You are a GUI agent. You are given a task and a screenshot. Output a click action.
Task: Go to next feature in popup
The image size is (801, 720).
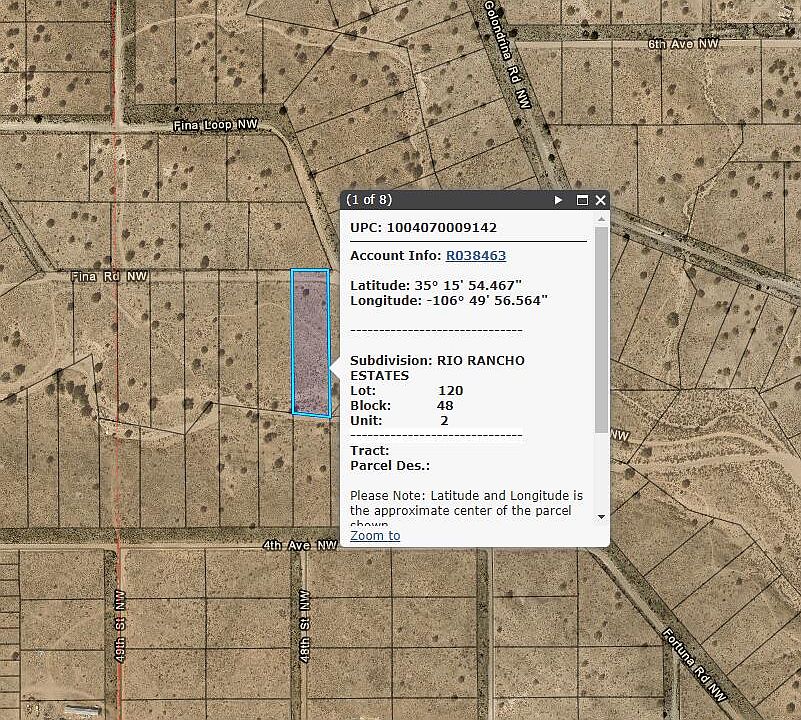pyautogui.click(x=559, y=200)
